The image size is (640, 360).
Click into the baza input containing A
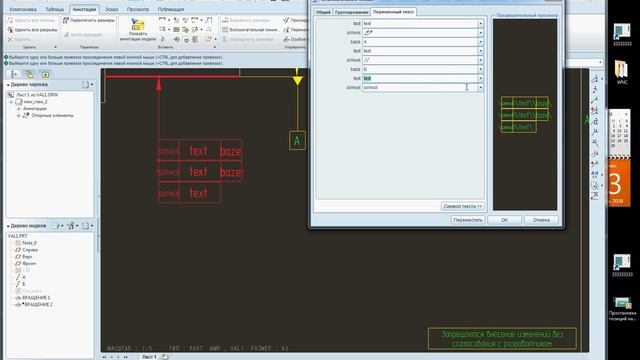point(420,42)
